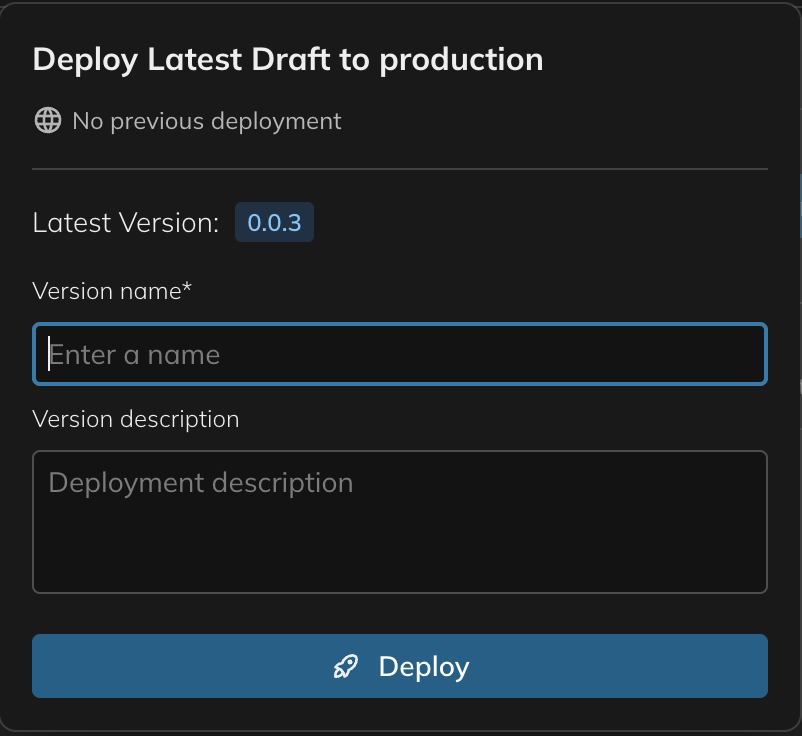Click the 'Version description' label
This screenshot has width=802, height=736.
pyautogui.click(x=136, y=419)
